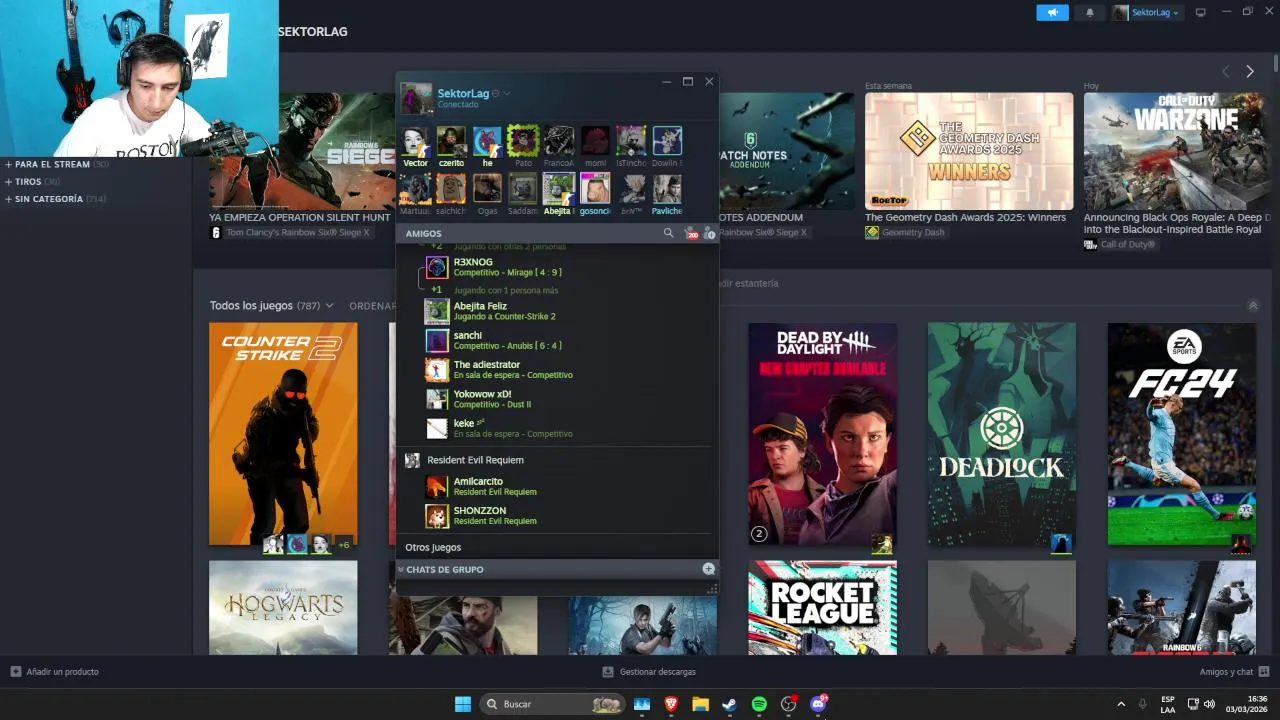1280x720 pixels.
Task: Open chat with keke
Action: pos(557,428)
